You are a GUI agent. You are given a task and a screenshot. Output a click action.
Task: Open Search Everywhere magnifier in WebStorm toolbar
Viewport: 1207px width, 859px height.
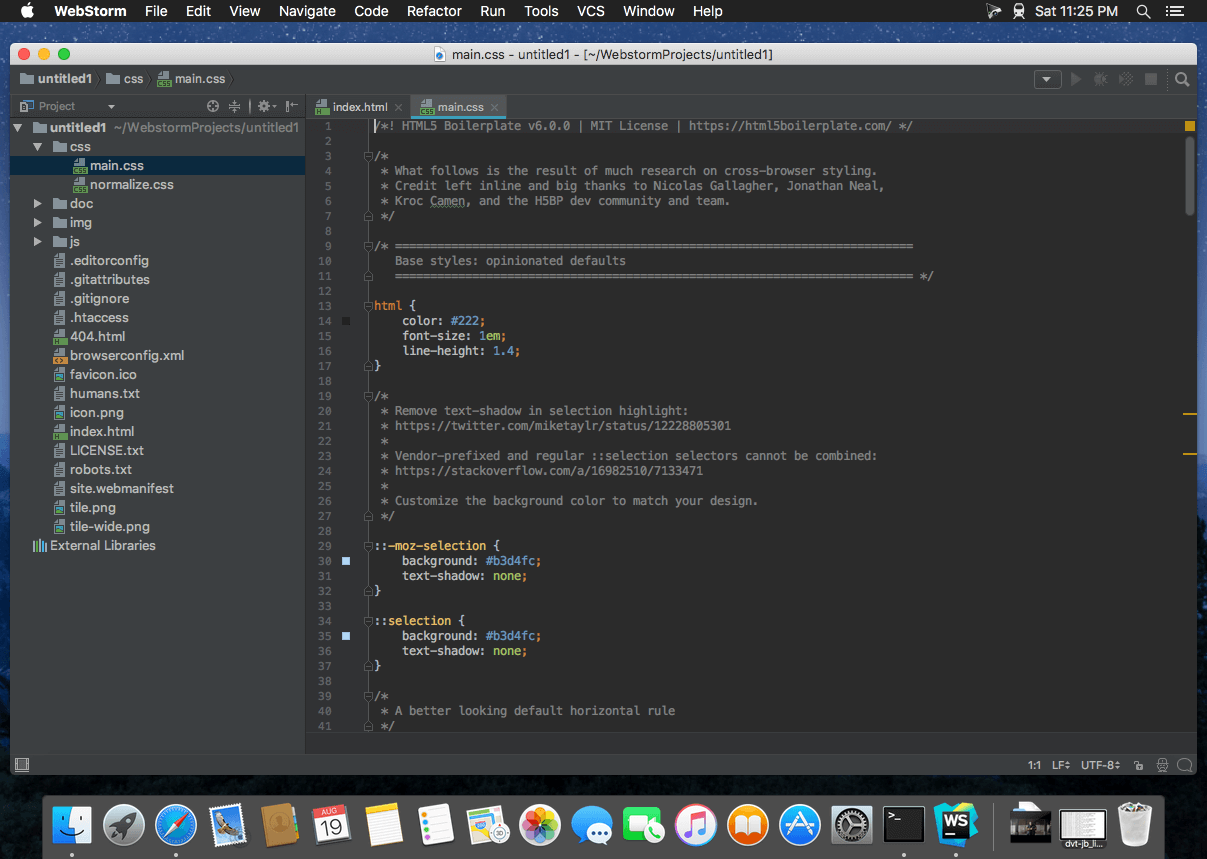[1182, 79]
